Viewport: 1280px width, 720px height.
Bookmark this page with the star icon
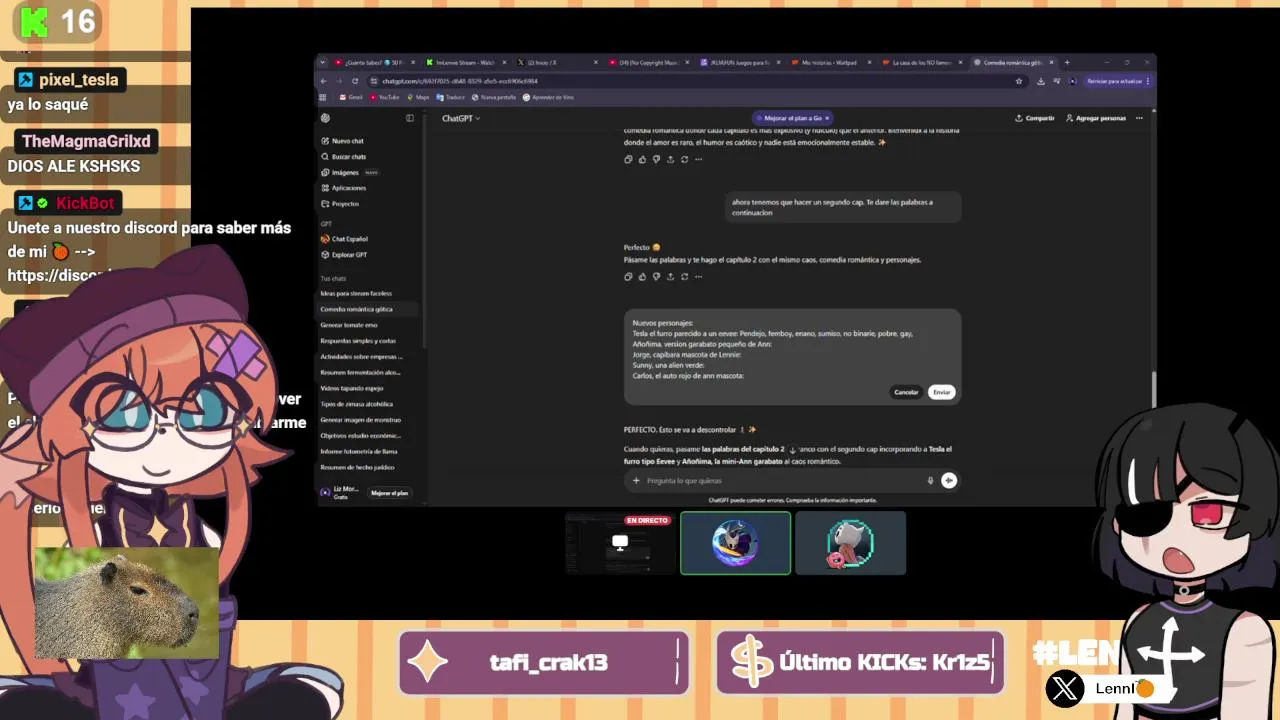point(1019,81)
